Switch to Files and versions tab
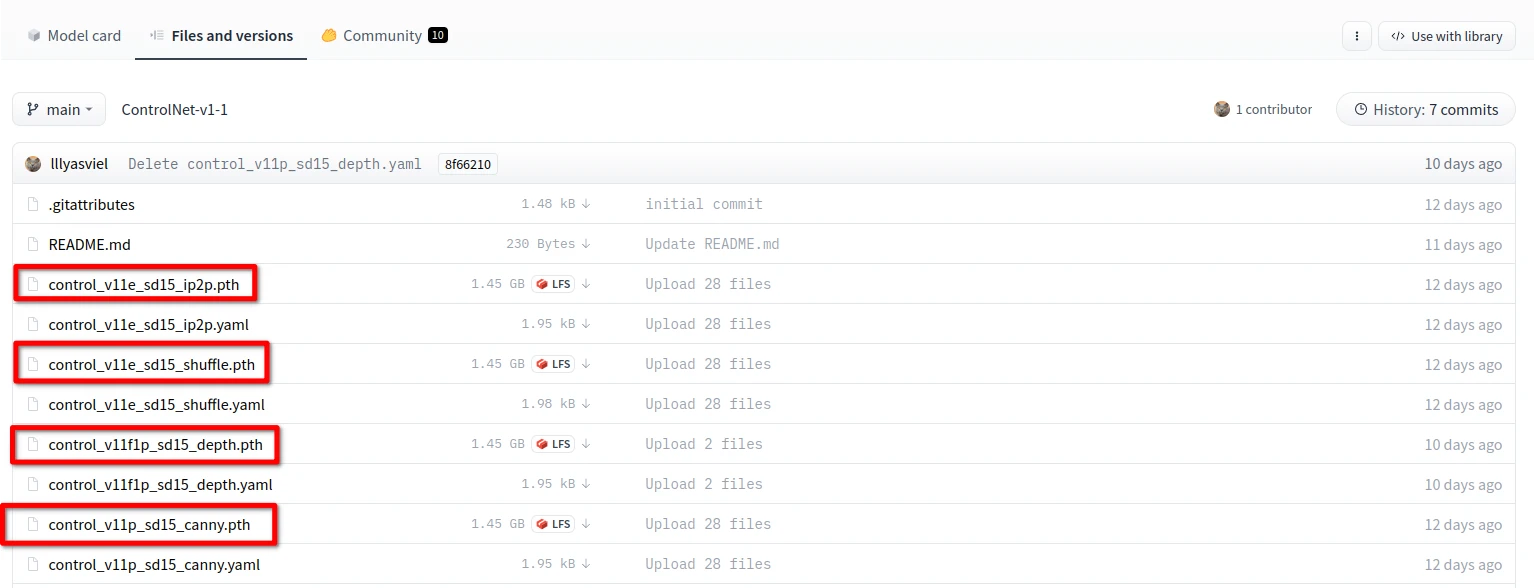Screen dimensions: 1534x588 (221, 35)
